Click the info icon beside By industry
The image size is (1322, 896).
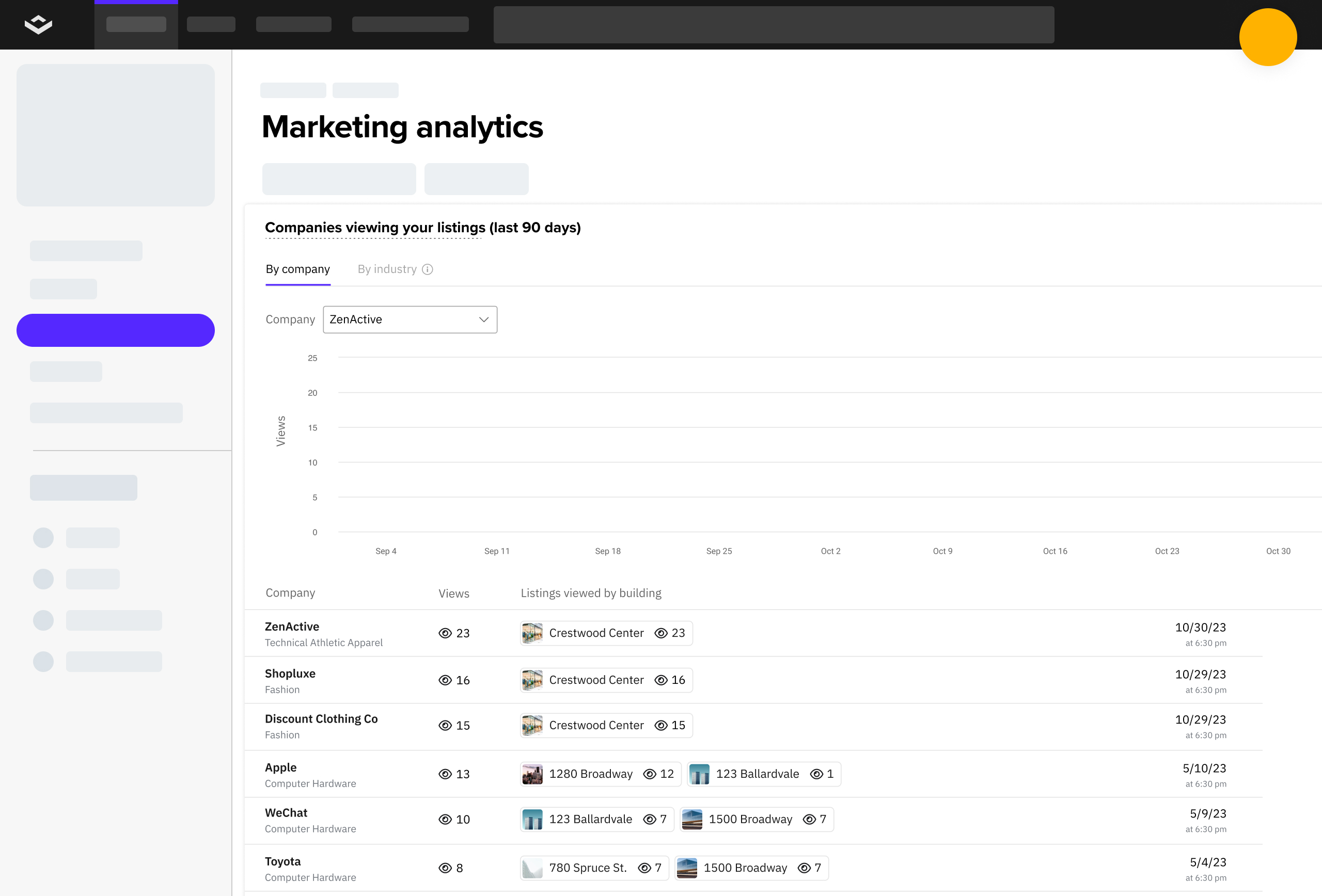click(x=427, y=269)
